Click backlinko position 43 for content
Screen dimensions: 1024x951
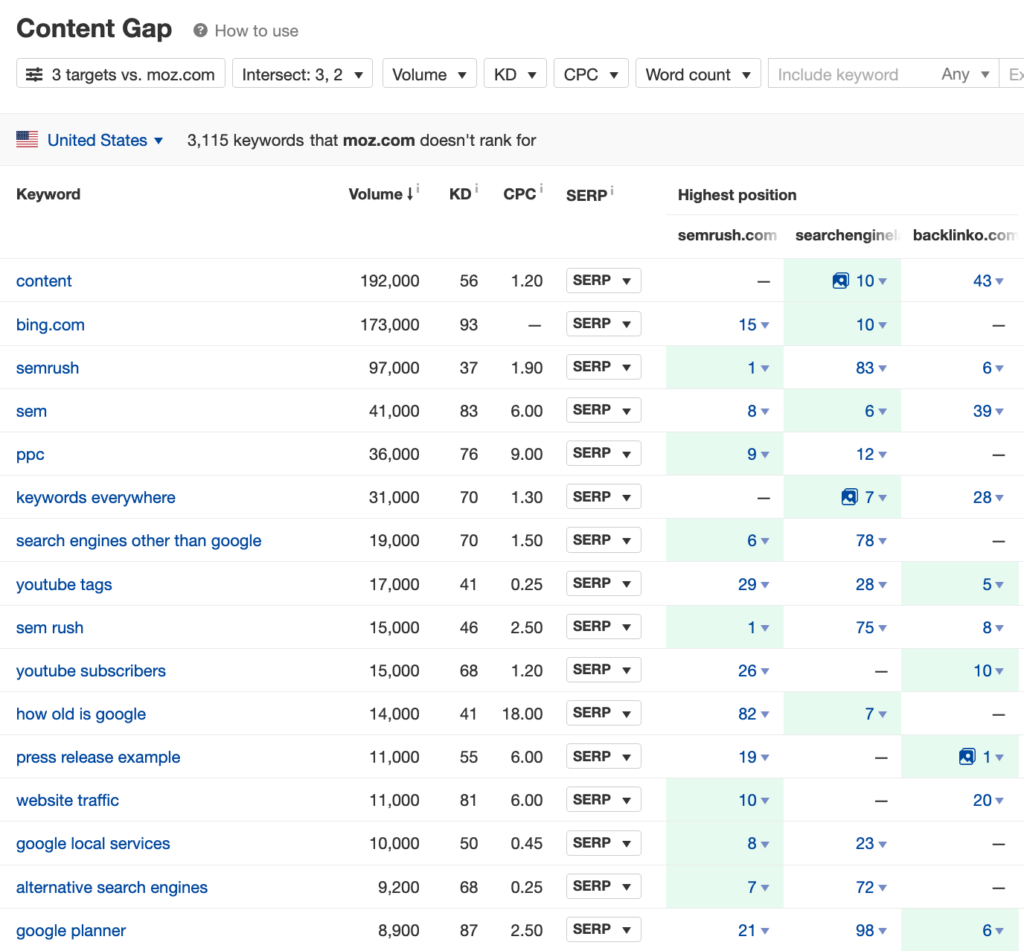coord(988,281)
